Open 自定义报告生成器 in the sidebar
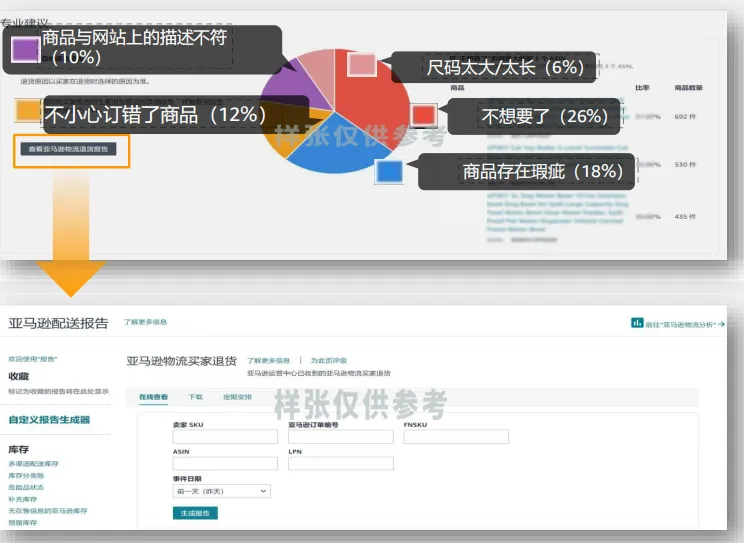 pos(49,420)
